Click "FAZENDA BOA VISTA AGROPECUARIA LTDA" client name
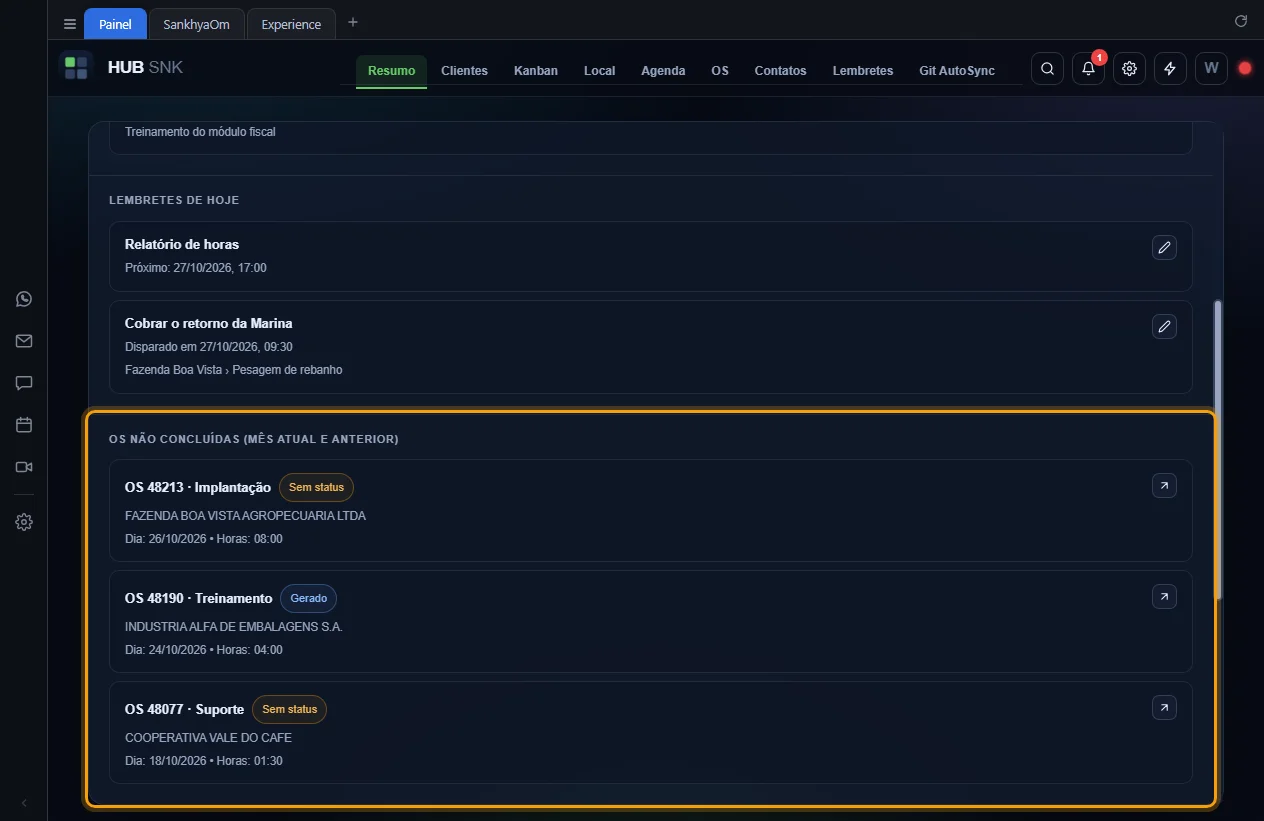 [x=245, y=516]
